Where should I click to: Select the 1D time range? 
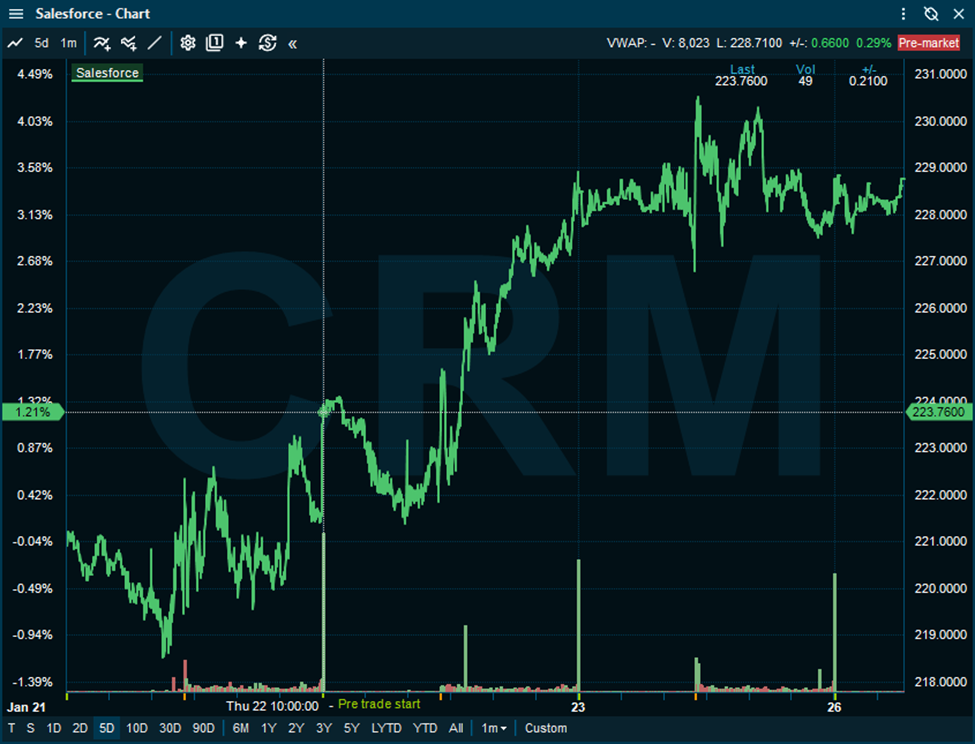(x=54, y=728)
